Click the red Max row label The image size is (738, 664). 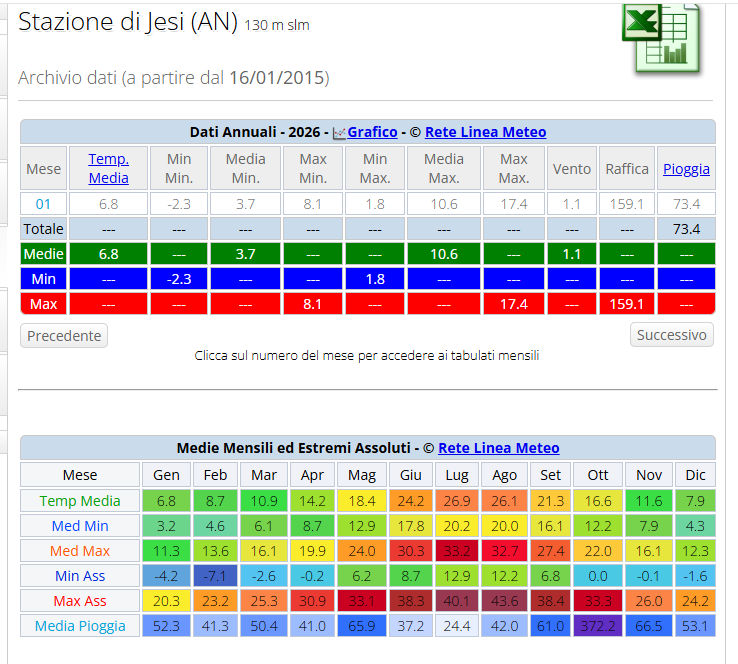coord(43,303)
